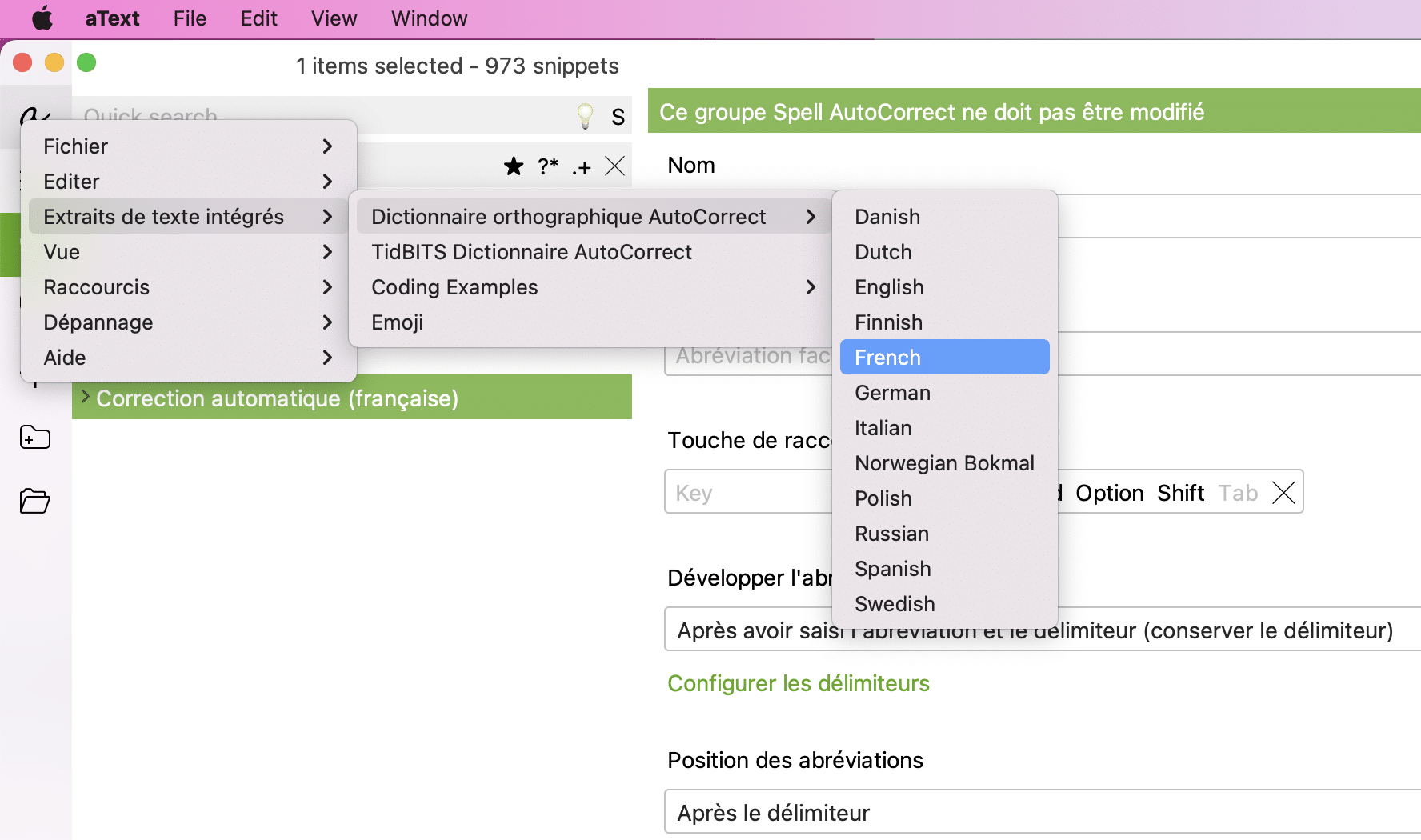
Task: Choose German dictionary
Action: pos(945,393)
